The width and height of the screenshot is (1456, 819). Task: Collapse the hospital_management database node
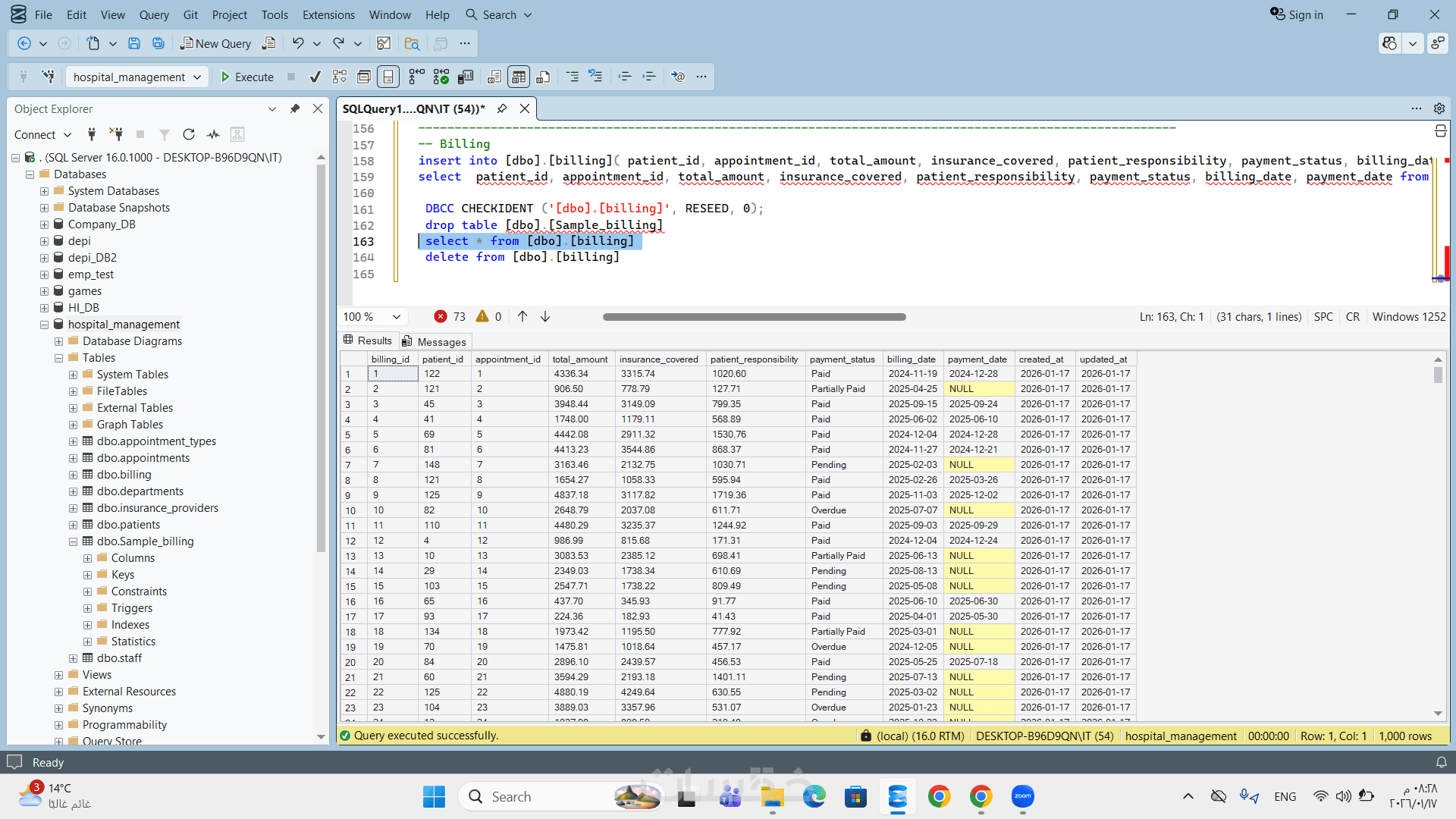(x=45, y=325)
